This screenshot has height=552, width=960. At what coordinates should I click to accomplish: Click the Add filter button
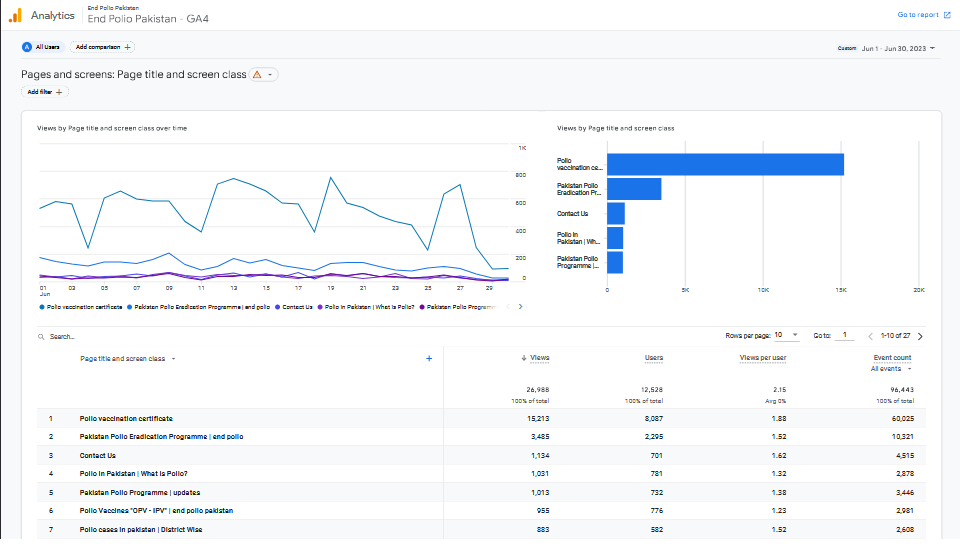(45, 92)
